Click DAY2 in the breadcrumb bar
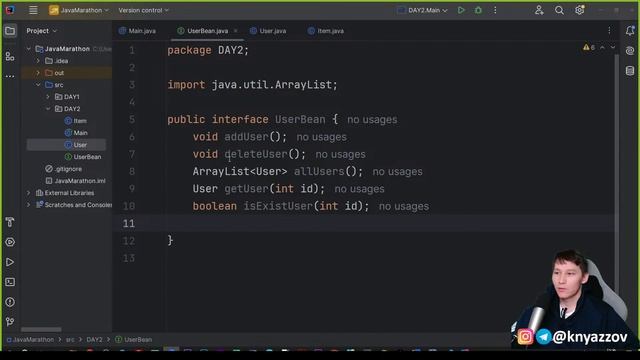640x360 pixels. click(x=94, y=340)
